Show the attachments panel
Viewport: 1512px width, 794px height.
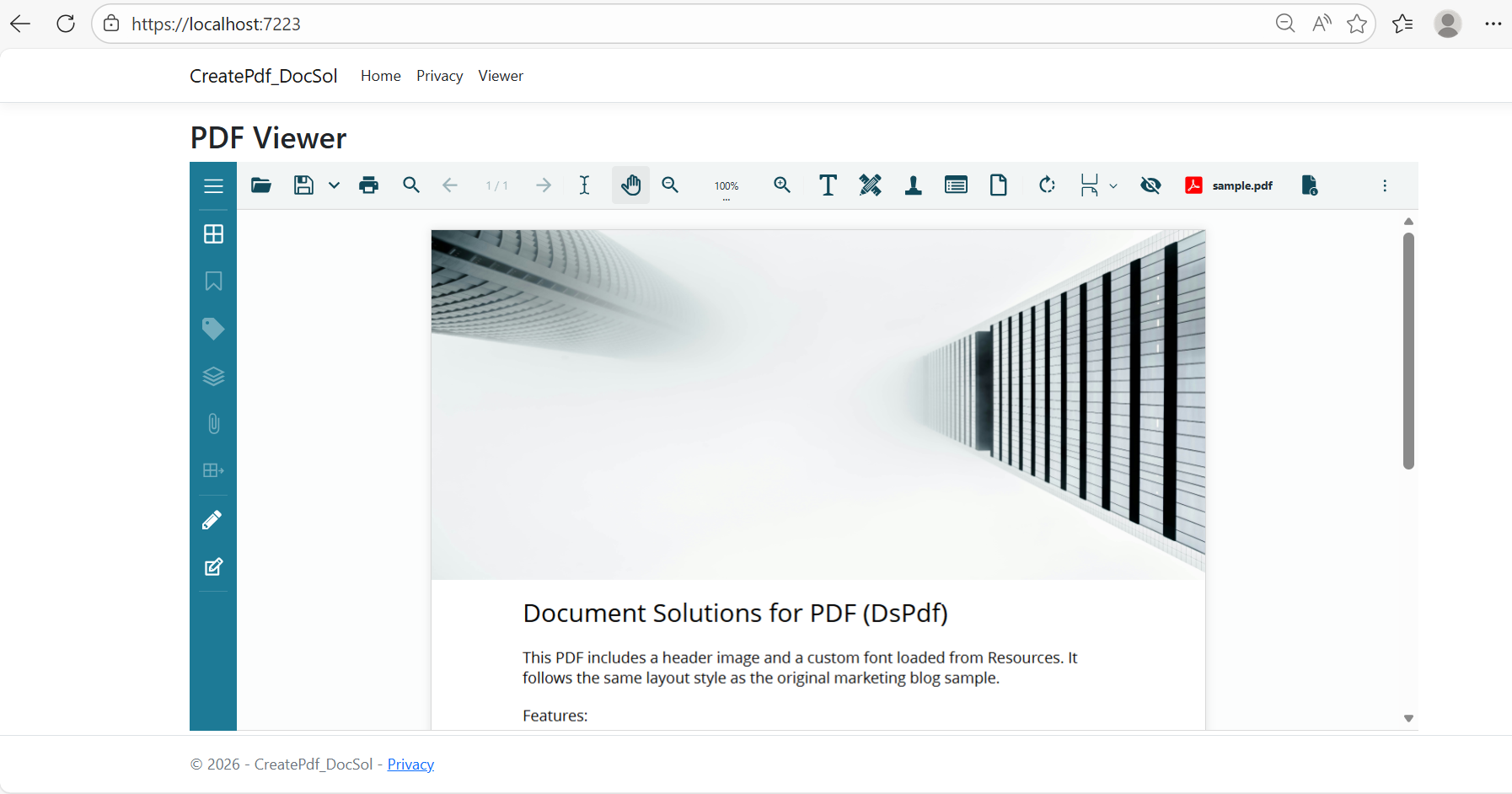pyautogui.click(x=213, y=423)
